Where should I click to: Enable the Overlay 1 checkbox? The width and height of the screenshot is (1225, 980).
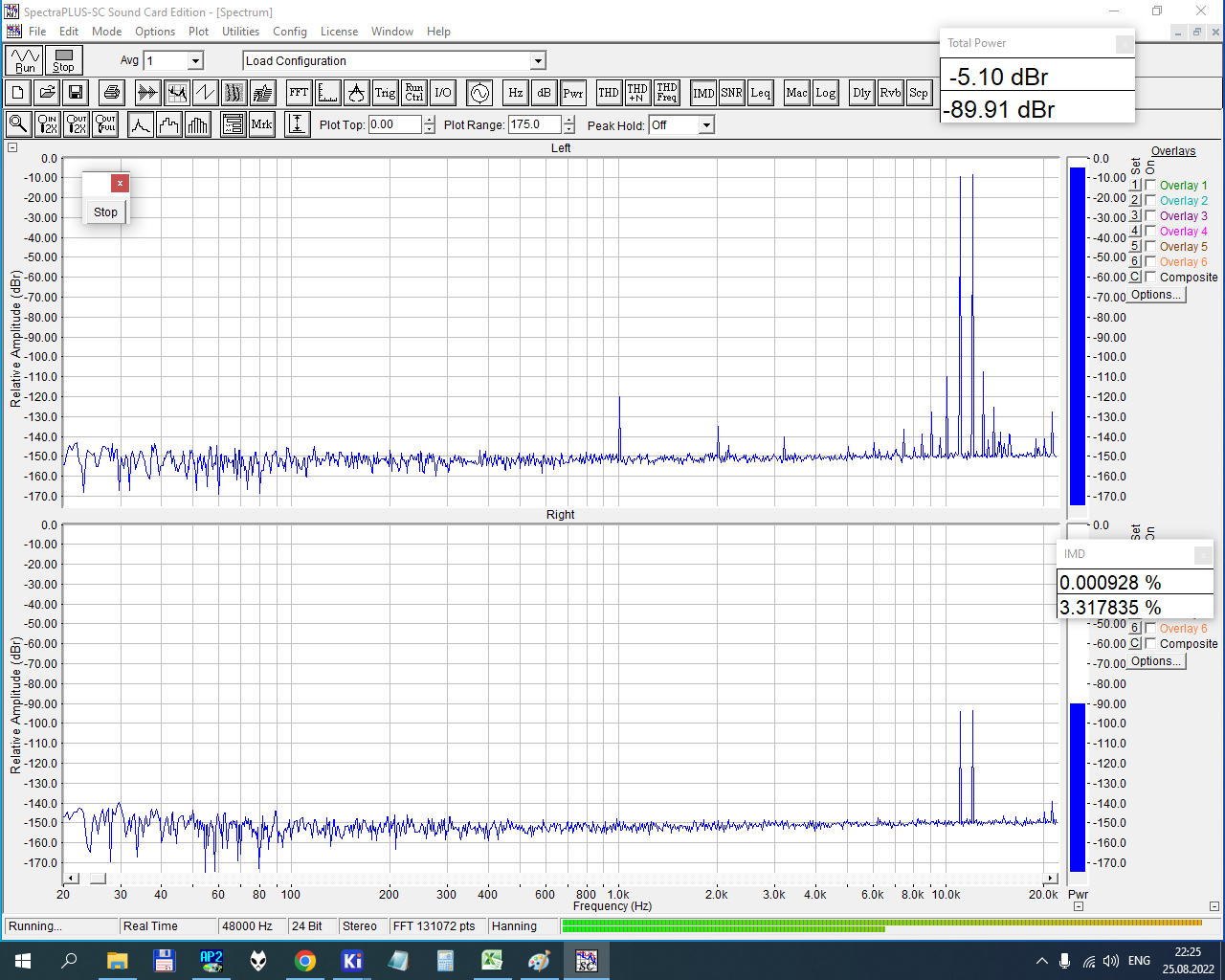(1150, 186)
